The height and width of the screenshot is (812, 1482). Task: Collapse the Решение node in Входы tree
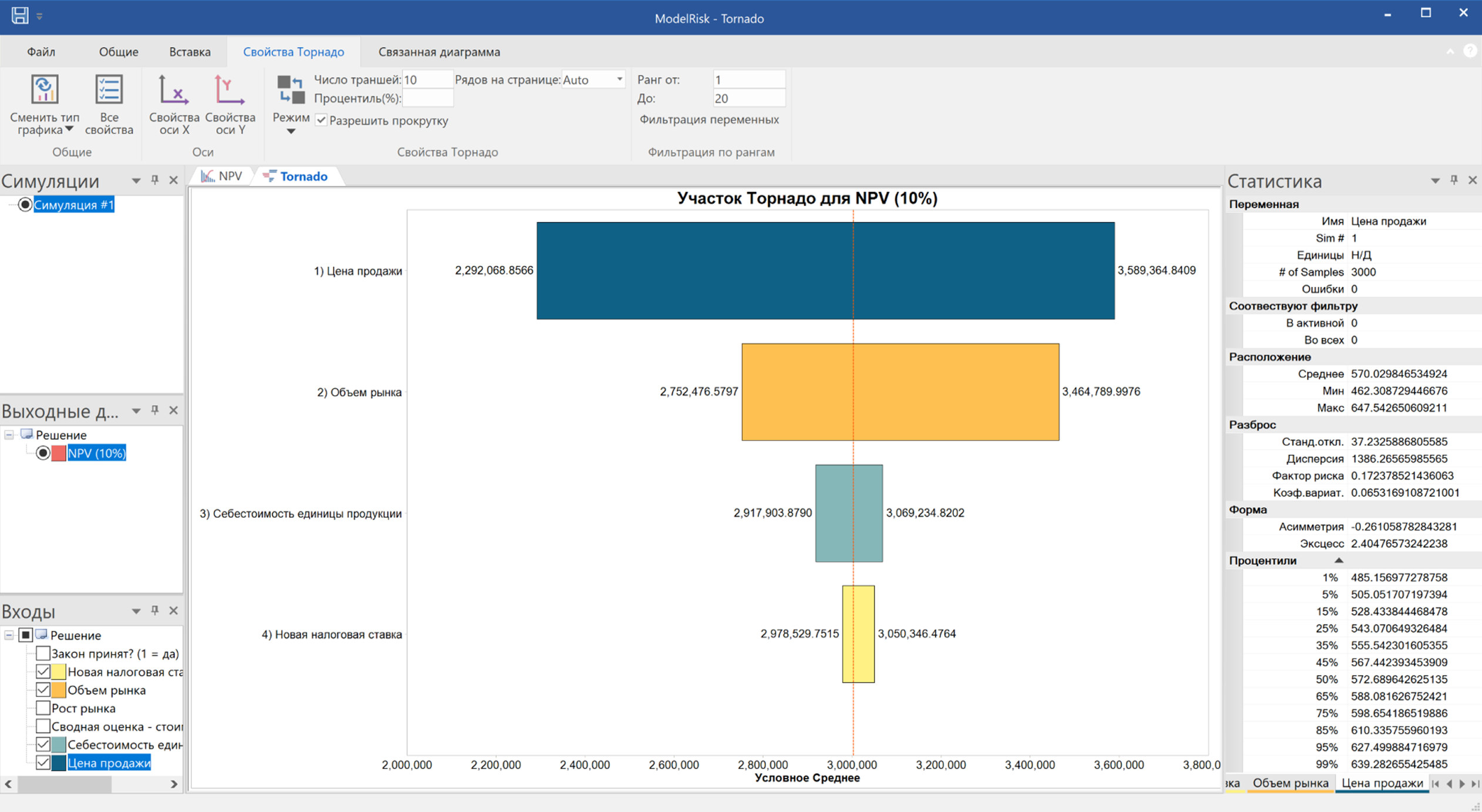coord(9,635)
